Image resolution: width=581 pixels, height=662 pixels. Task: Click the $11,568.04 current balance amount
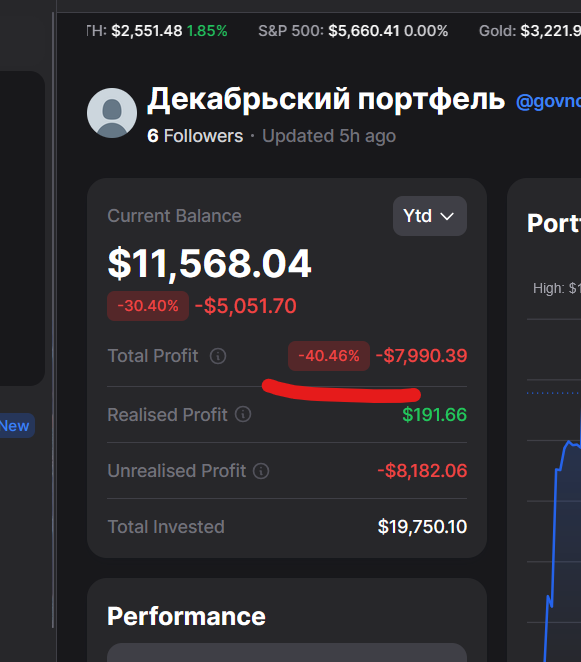[x=209, y=263]
